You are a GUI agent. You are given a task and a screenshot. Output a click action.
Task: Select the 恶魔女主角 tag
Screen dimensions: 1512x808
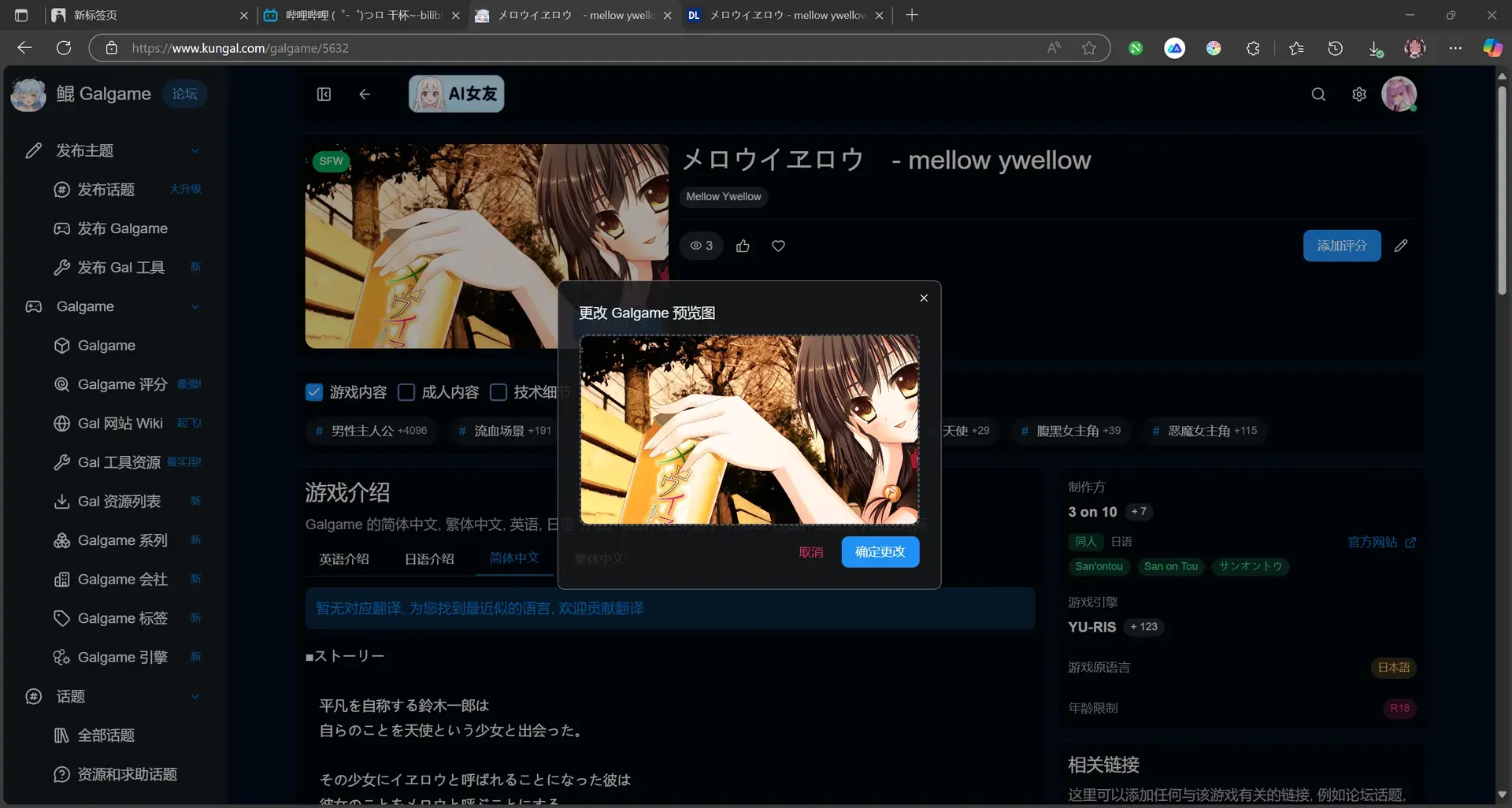(1205, 431)
